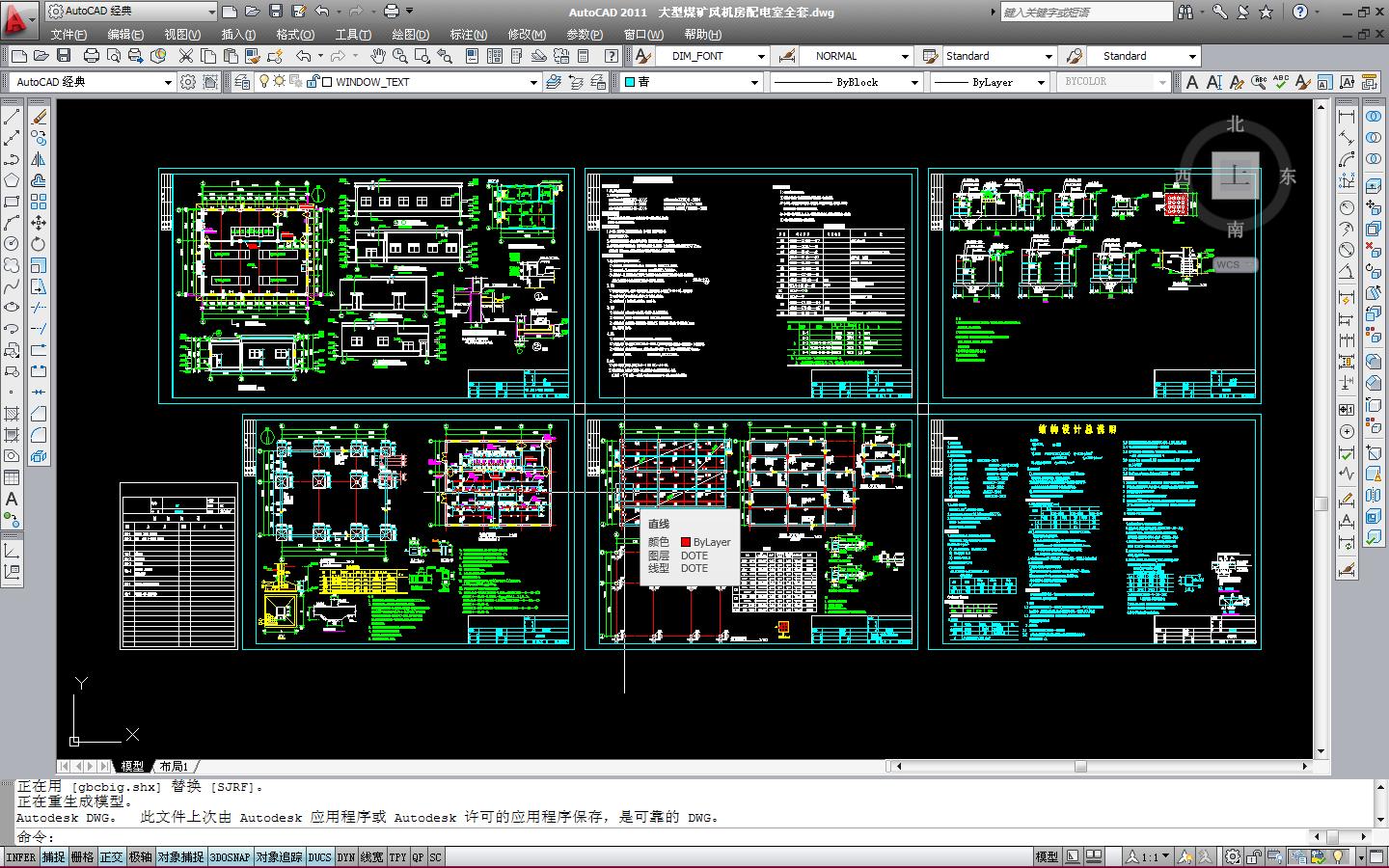Screen dimensions: 1389x868
Task: Toggle 对象捕捉 object snap button
Action: [180, 857]
